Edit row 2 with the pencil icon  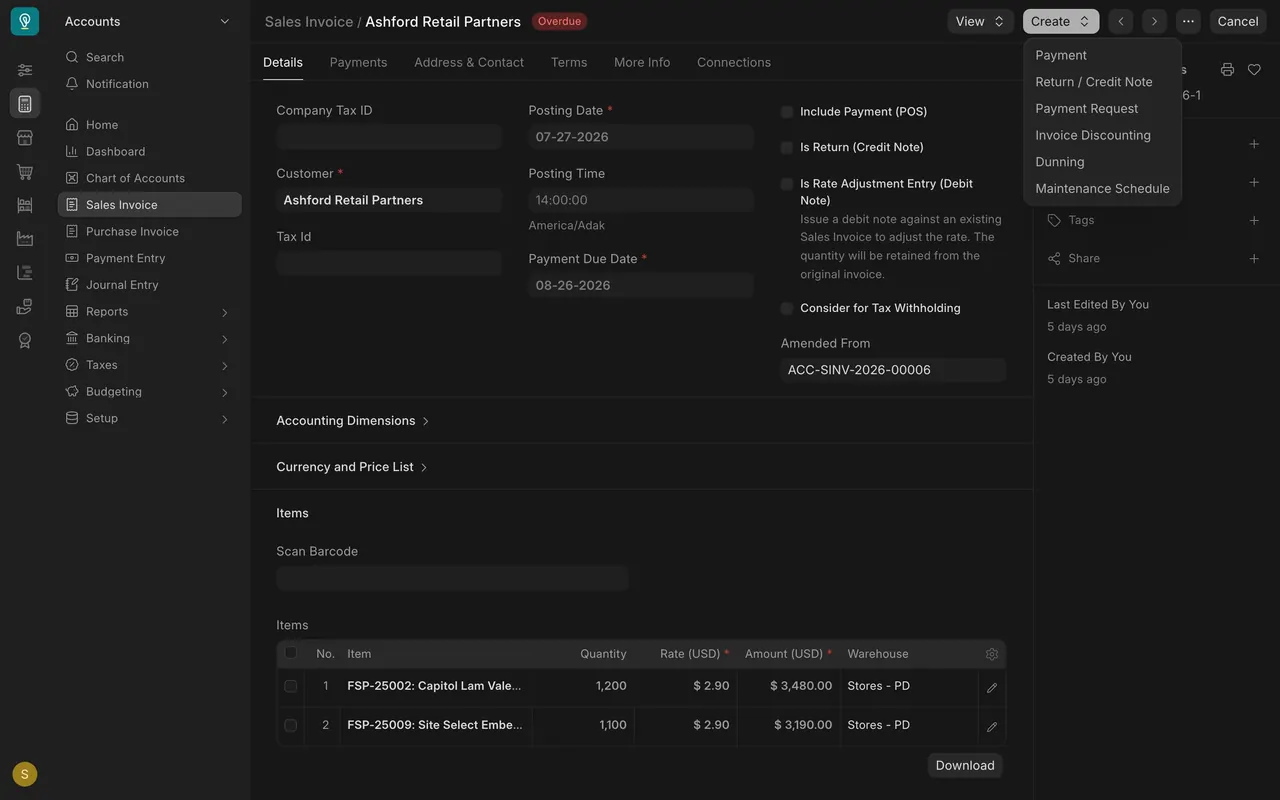tap(992, 726)
